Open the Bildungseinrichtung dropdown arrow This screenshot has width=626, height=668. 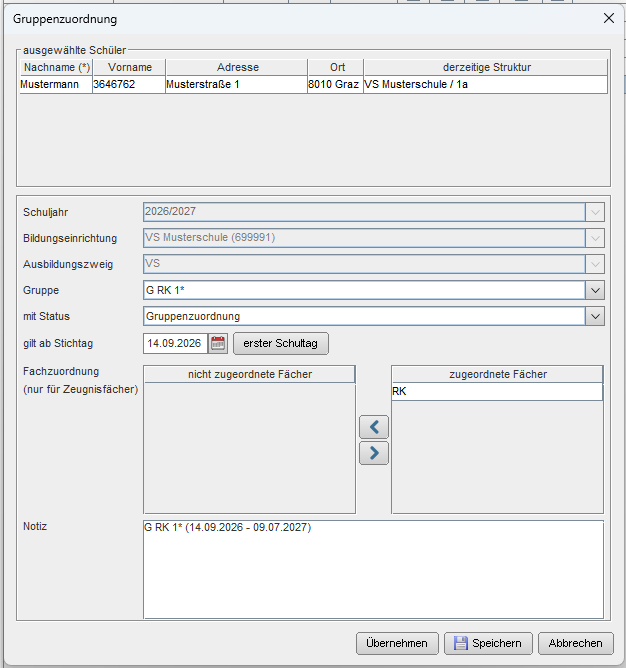[595, 238]
